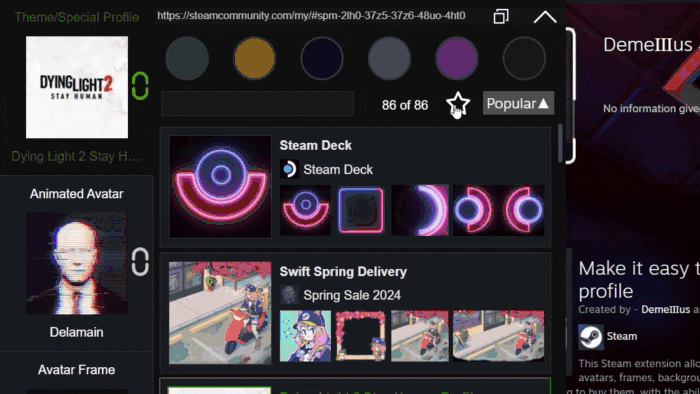Choose the Steam Deck neon avatar item
The width and height of the screenshot is (700, 394).
[x=305, y=210]
